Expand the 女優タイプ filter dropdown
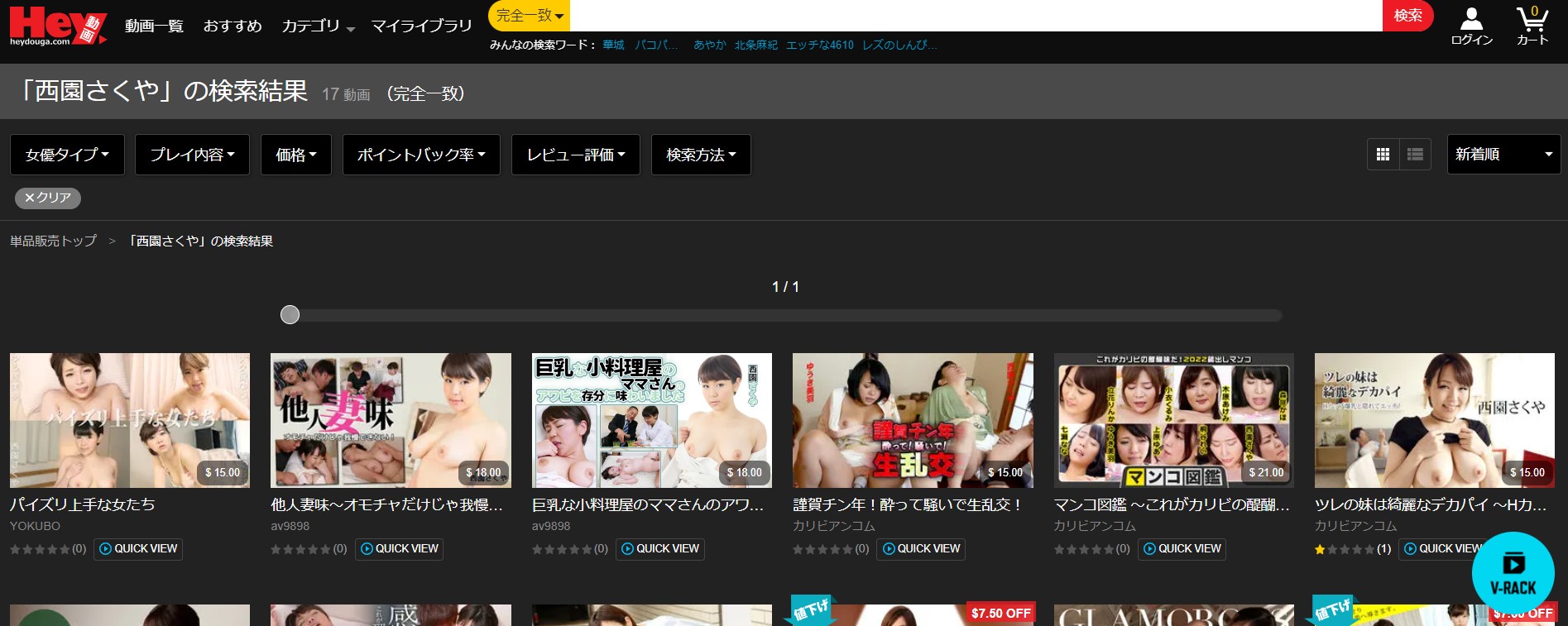This screenshot has width=1568, height=626. (67, 155)
